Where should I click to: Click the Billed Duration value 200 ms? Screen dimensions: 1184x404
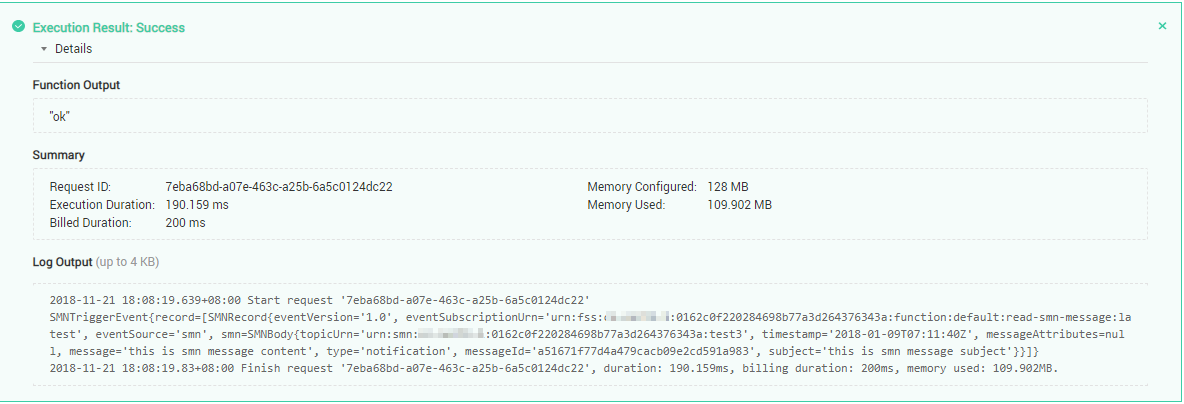[x=185, y=223]
